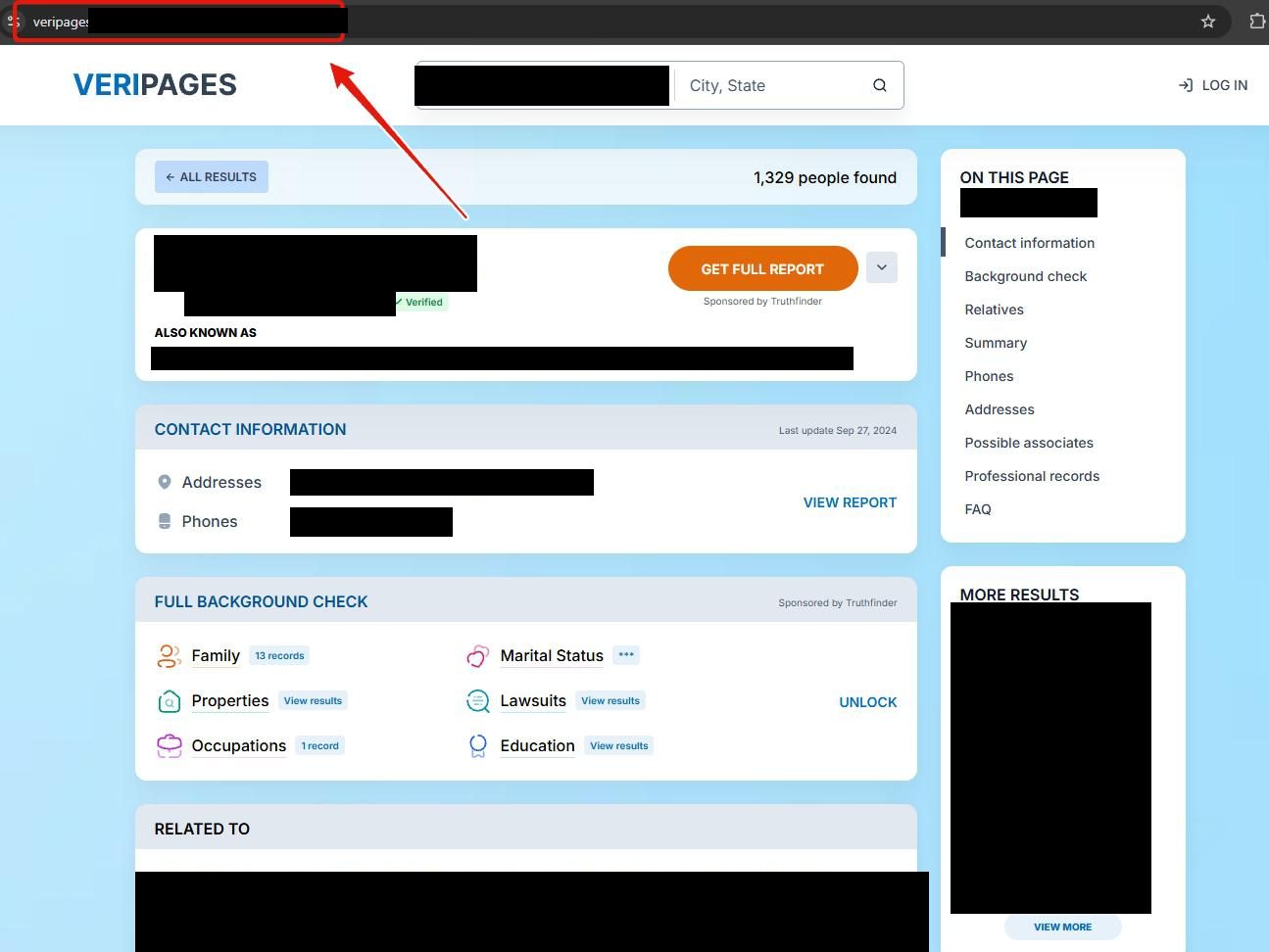
Task: Click the dots badge beside Marital Status
Action: pos(626,655)
